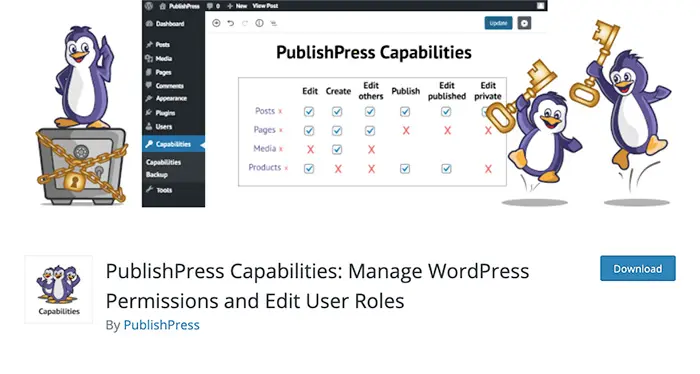Open the PublishPress author link
This screenshot has height=374, width=700.
coord(161,325)
